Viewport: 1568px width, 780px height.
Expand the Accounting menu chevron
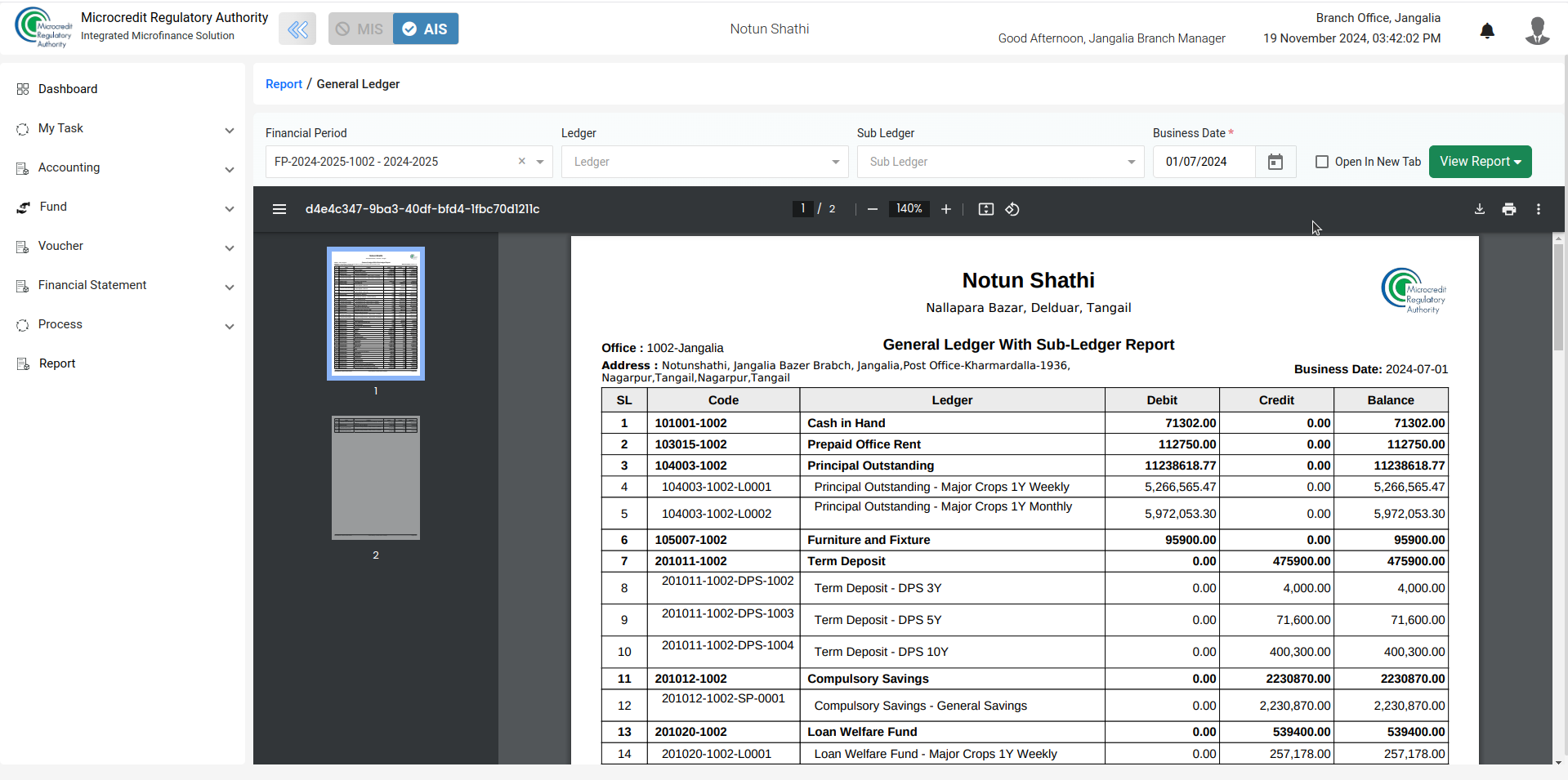[x=230, y=170]
